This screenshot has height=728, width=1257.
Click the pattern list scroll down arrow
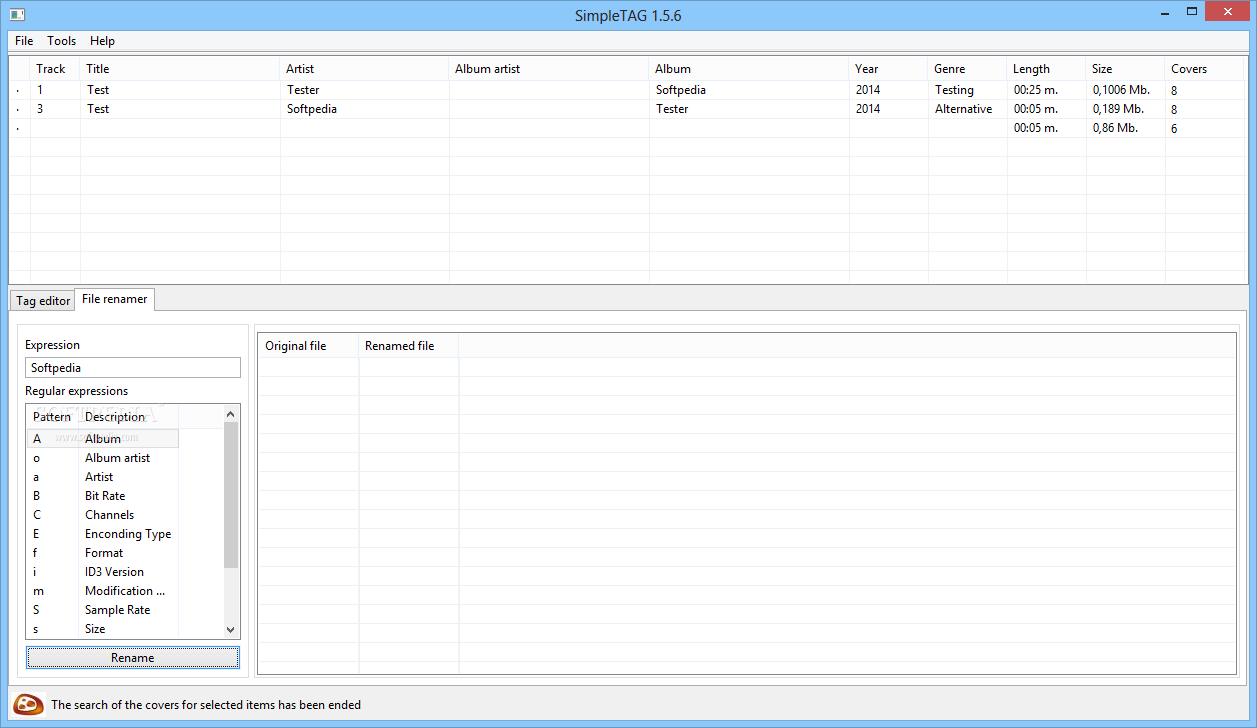coord(232,630)
